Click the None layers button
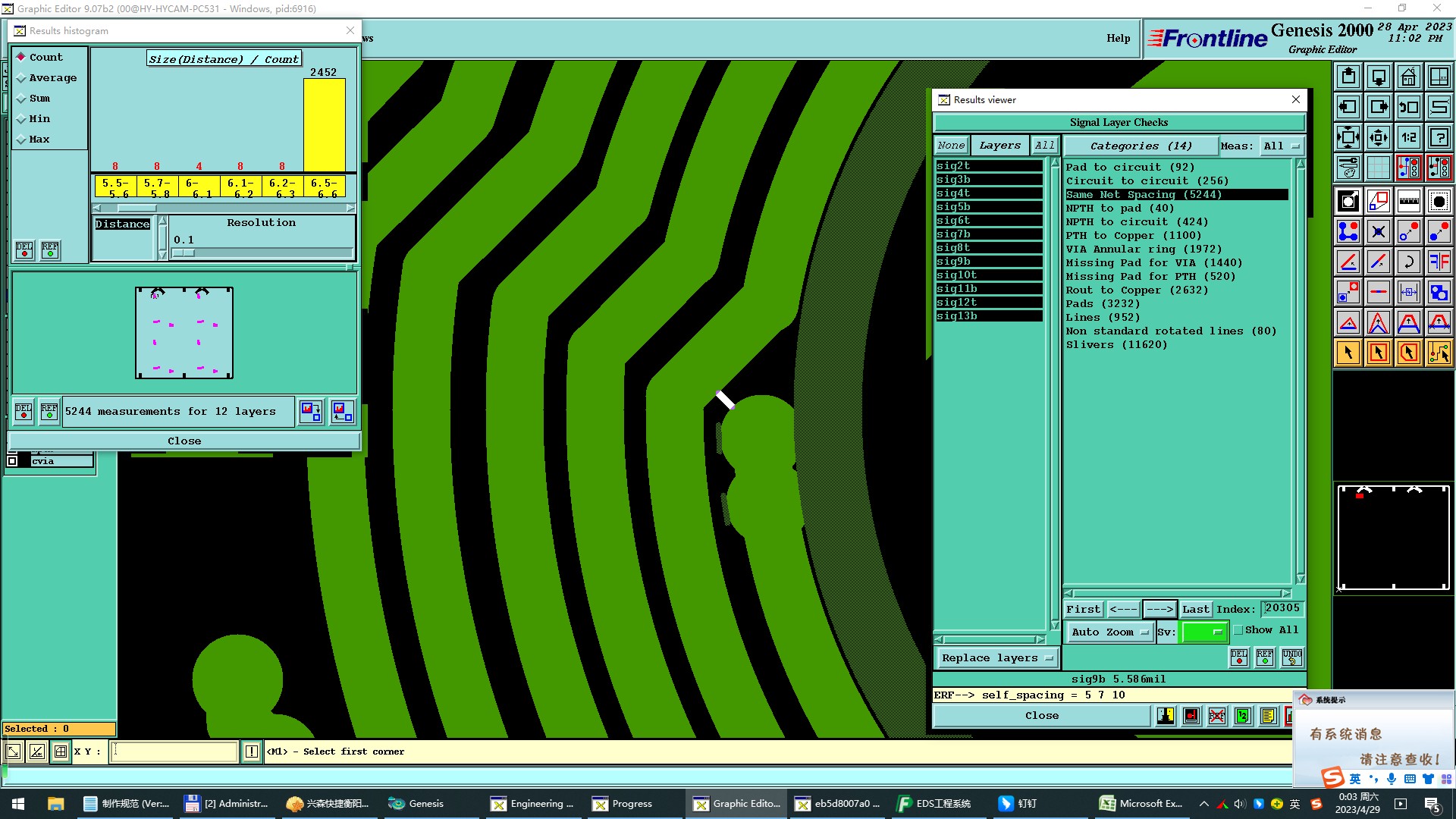Viewport: 1456px width, 819px height. [951, 146]
